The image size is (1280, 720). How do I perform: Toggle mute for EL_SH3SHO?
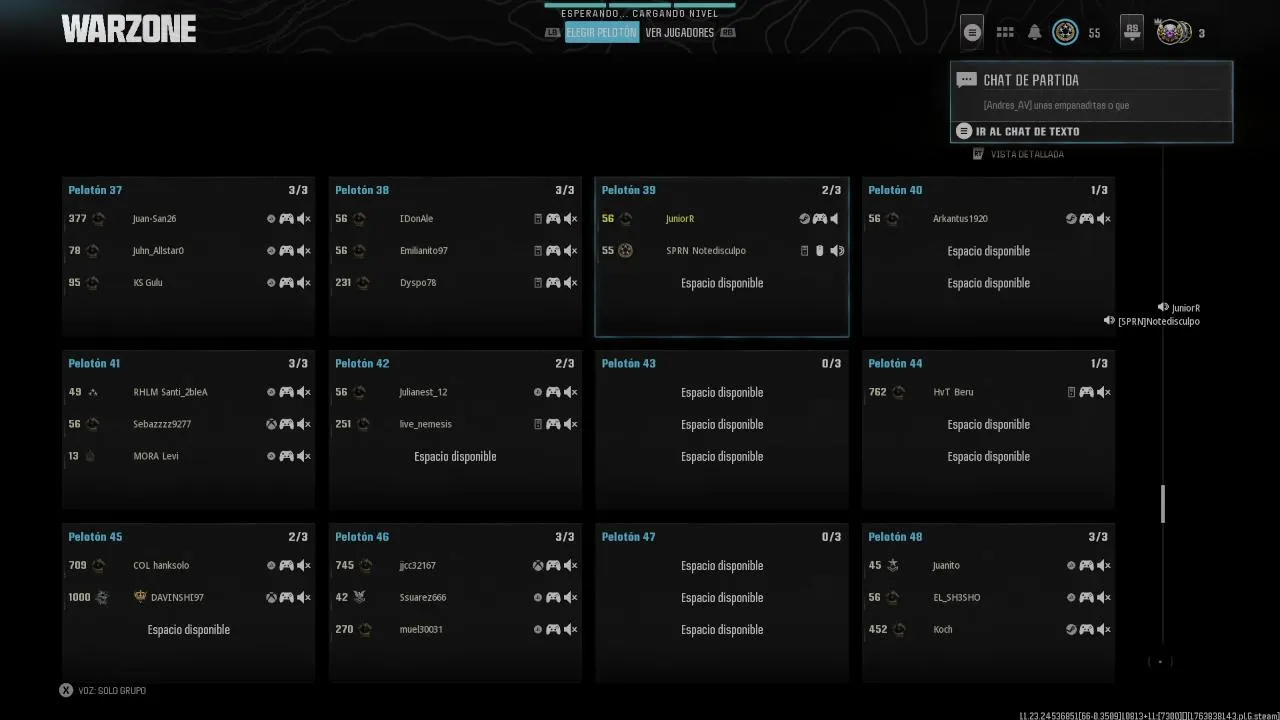pyautogui.click(x=1104, y=597)
